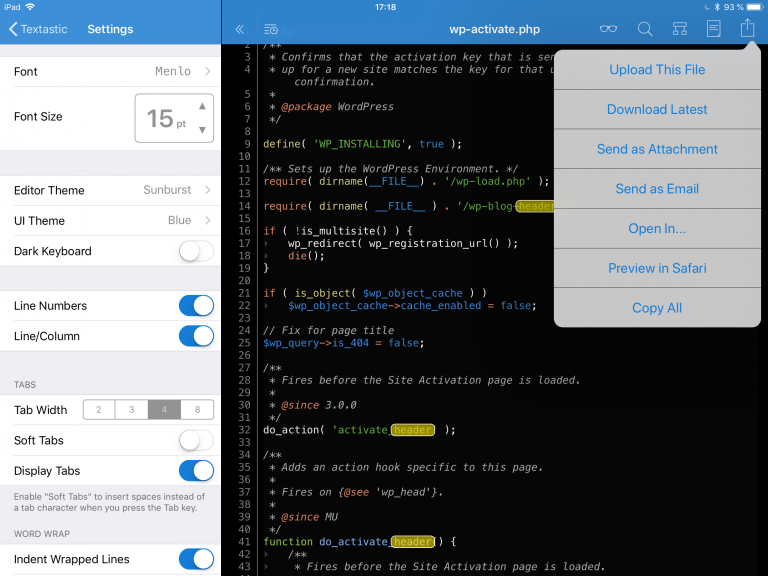Tap the battery indicator icon

(755, 7)
